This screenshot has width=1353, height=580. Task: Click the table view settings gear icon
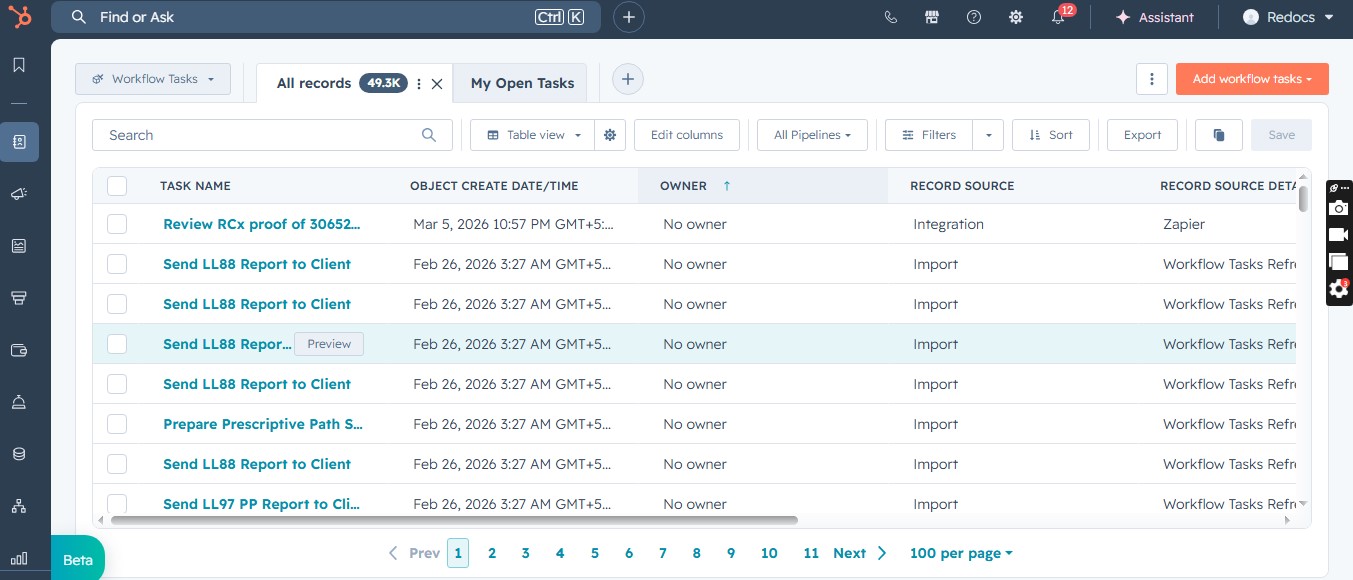click(610, 135)
